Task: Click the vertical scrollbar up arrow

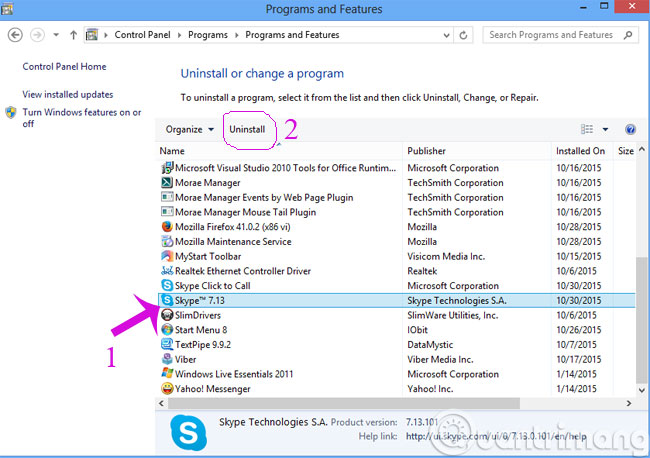Action: tap(642, 149)
